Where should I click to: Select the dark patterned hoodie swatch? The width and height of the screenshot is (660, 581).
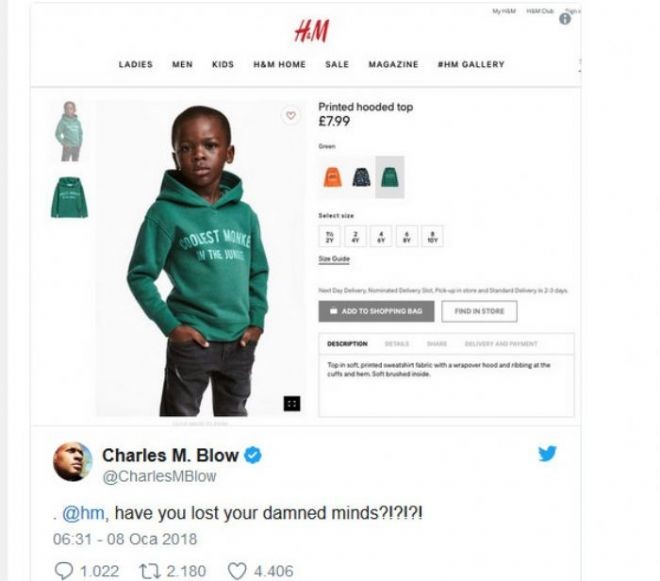pos(361,177)
